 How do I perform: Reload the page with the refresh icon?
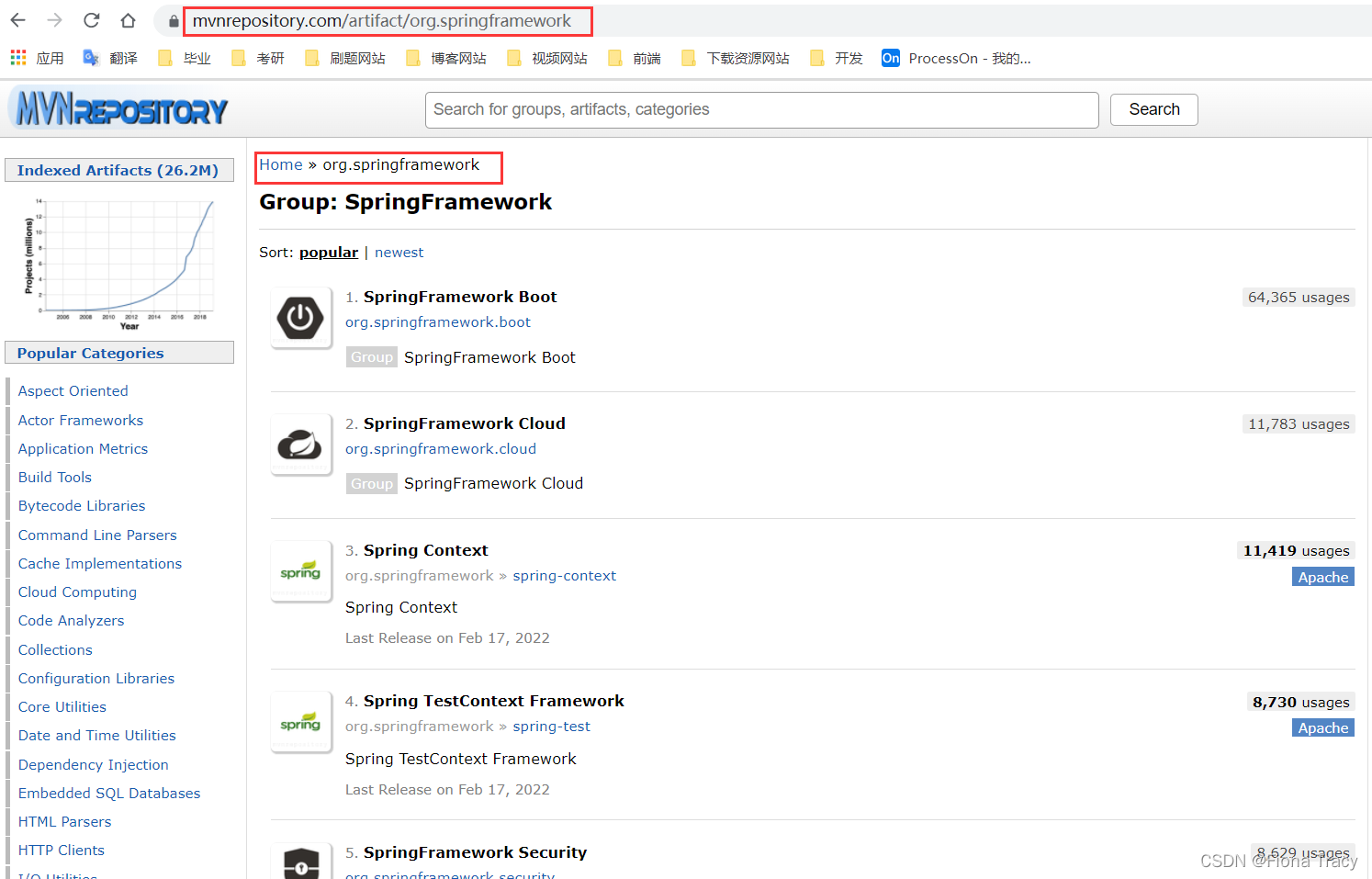point(91,20)
